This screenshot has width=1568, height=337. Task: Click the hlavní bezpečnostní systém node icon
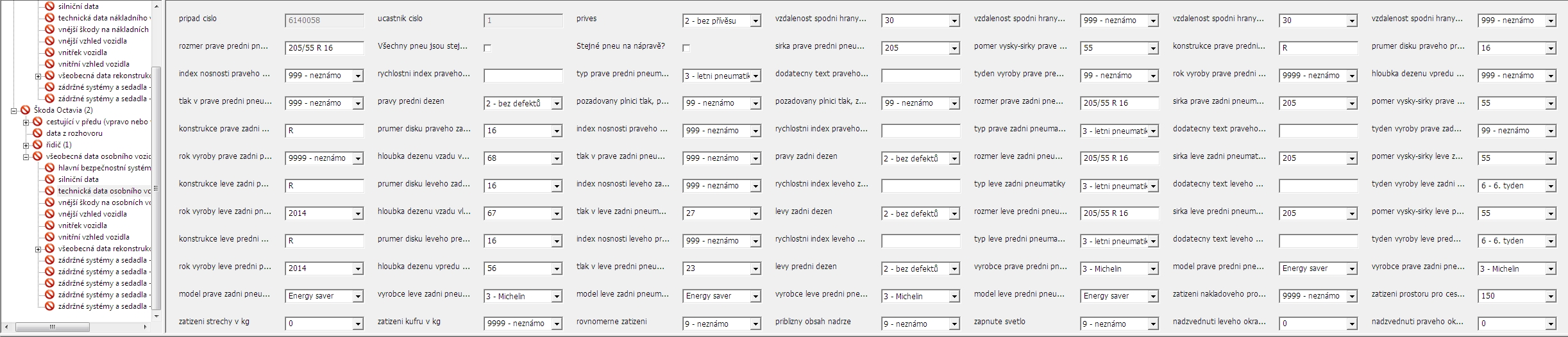(50, 168)
